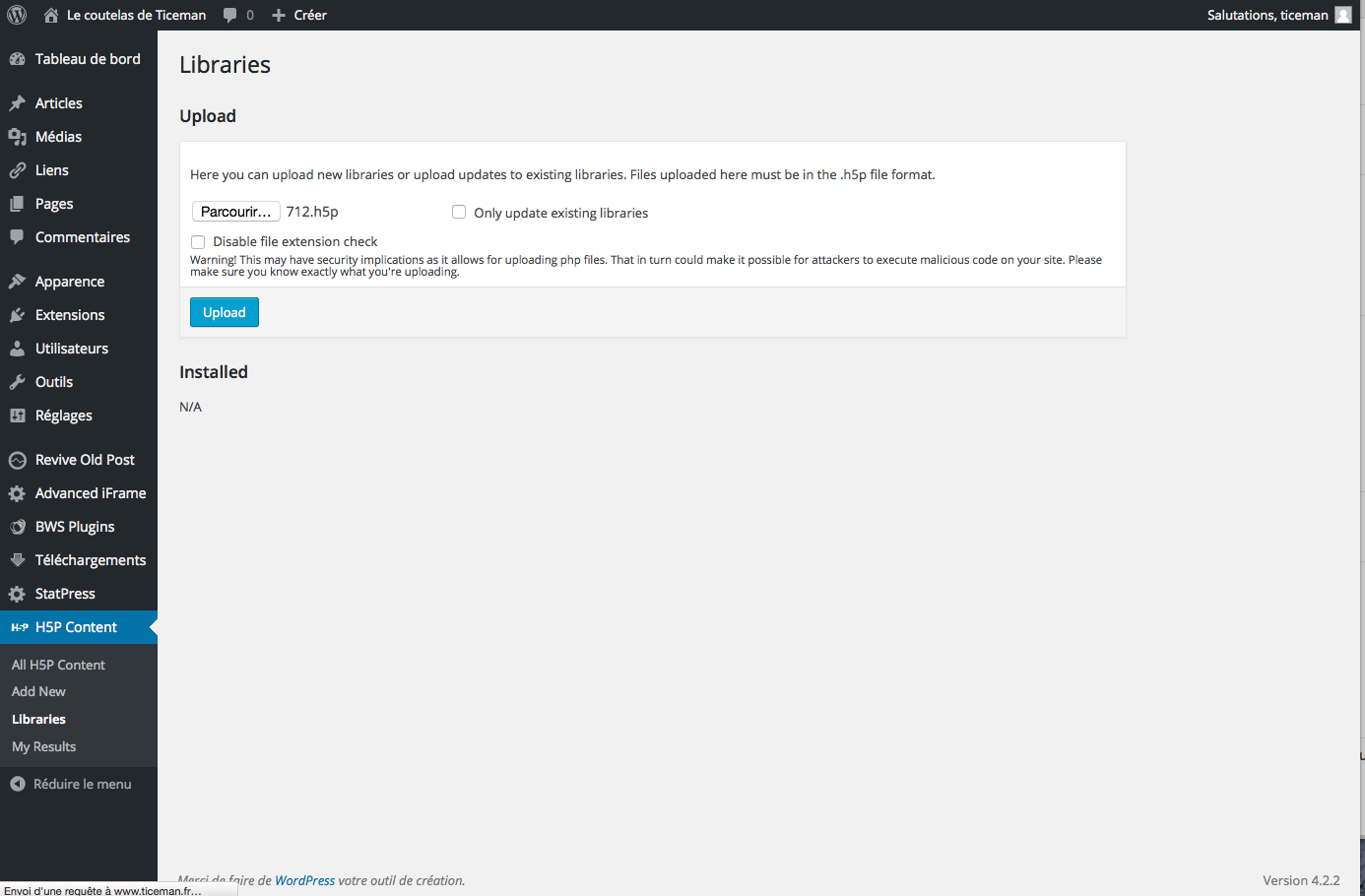
Task: Click the selected file name 712.h5p
Action: point(312,212)
